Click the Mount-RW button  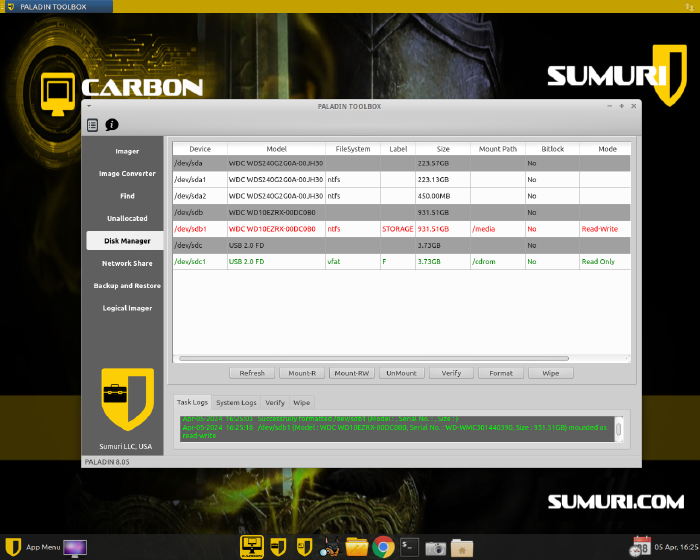(x=352, y=373)
